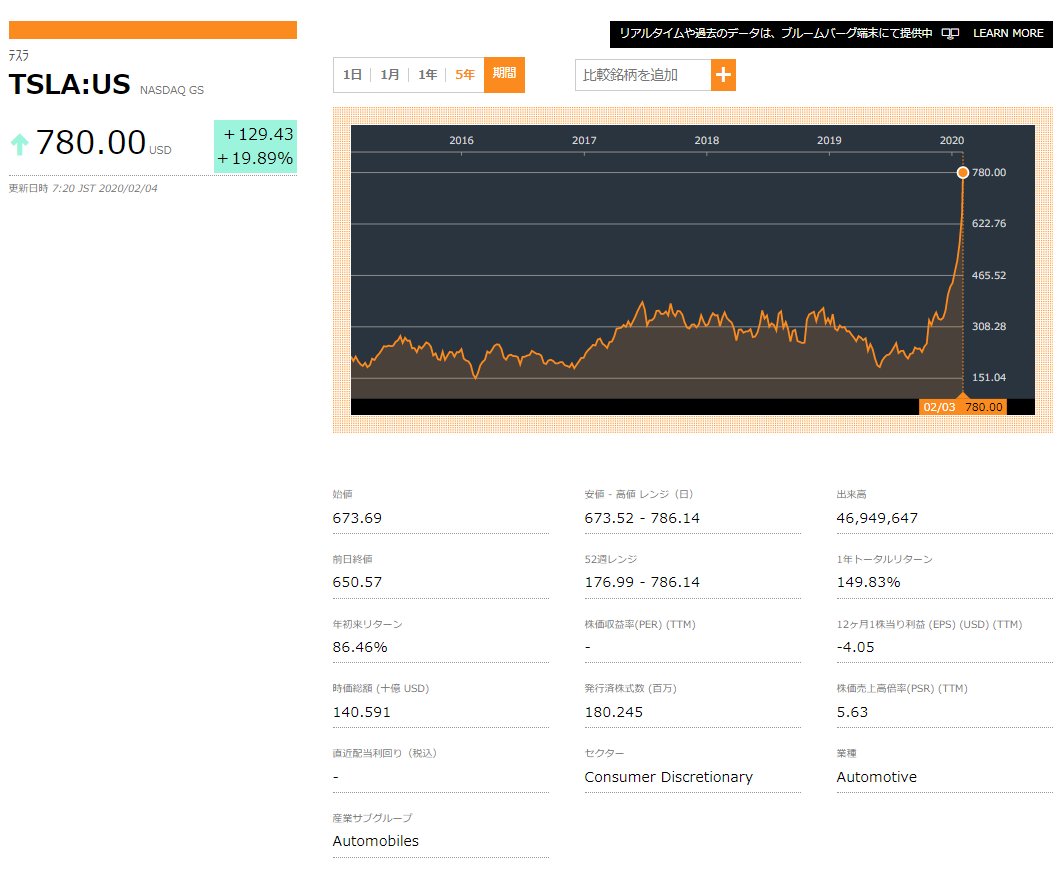The width and height of the screenshot is (1060, 888).
Task: Click the 1-year total return 149.83%
Action: pos(869,583)
